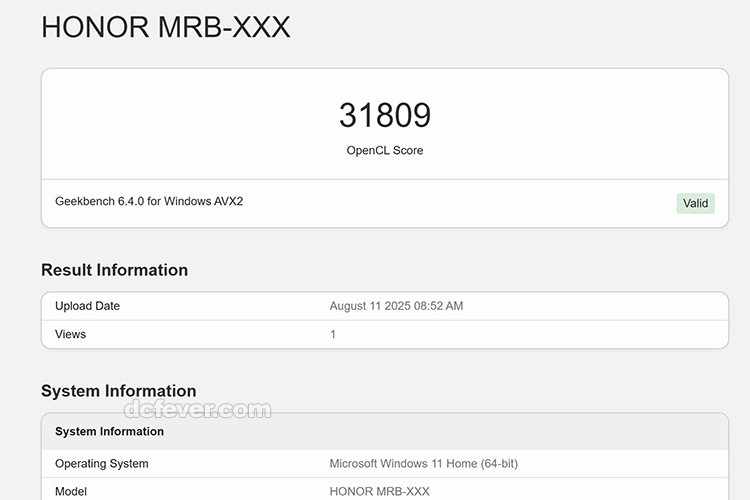Click the OpenCL Score label
Screen dimensions: 750x500
tap(385, 150)
